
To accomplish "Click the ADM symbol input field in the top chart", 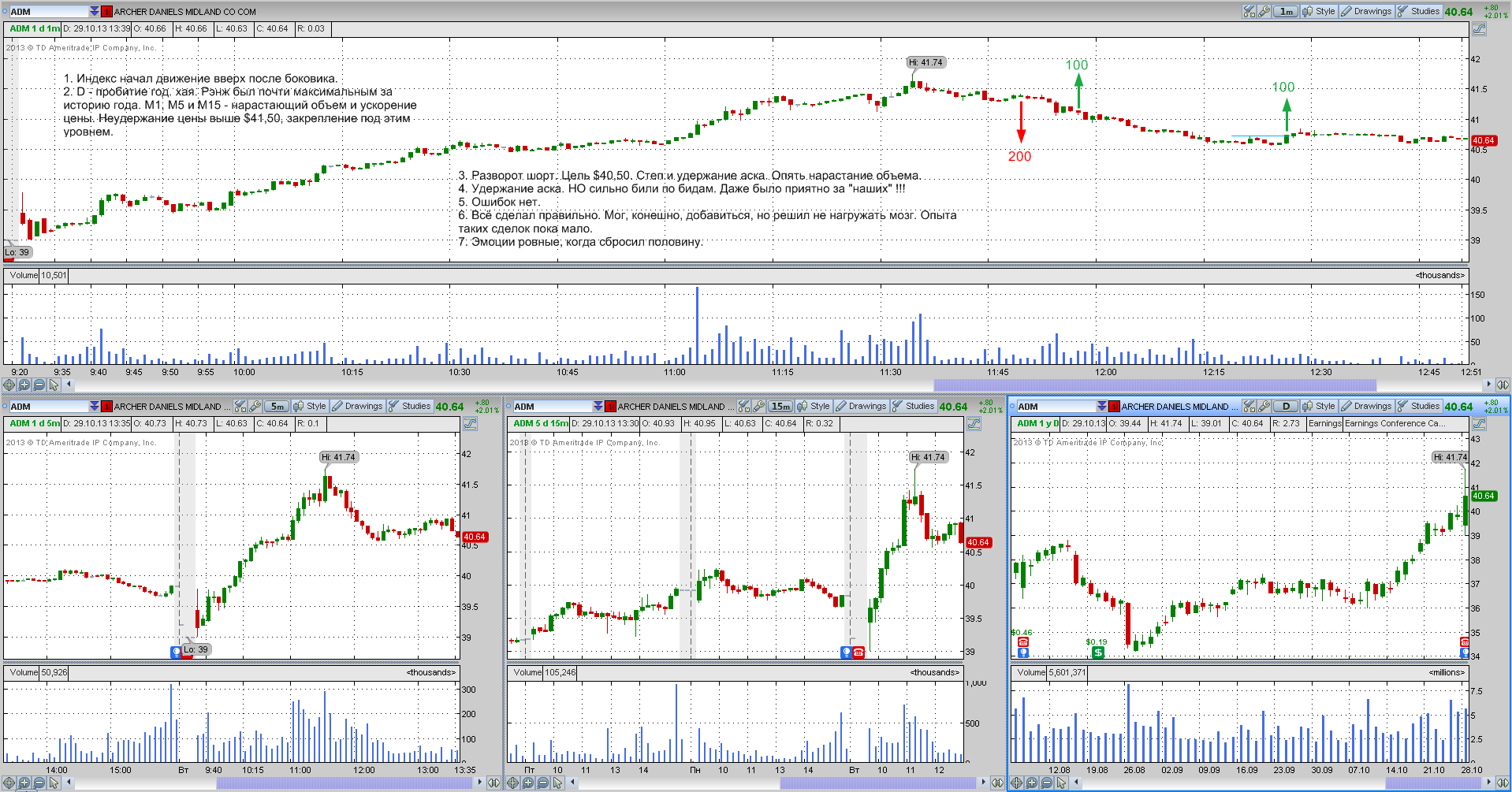I will tap(49, 11).
